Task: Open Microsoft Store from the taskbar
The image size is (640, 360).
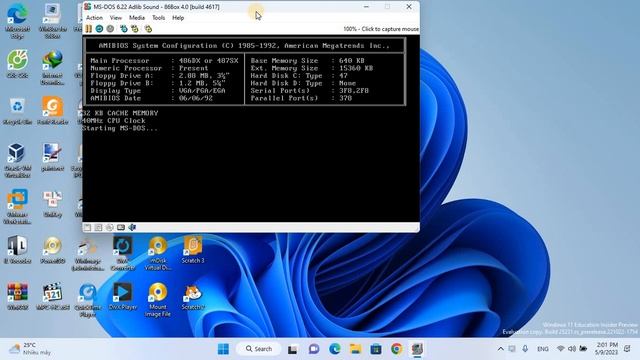Action: (x=376, y=349)
